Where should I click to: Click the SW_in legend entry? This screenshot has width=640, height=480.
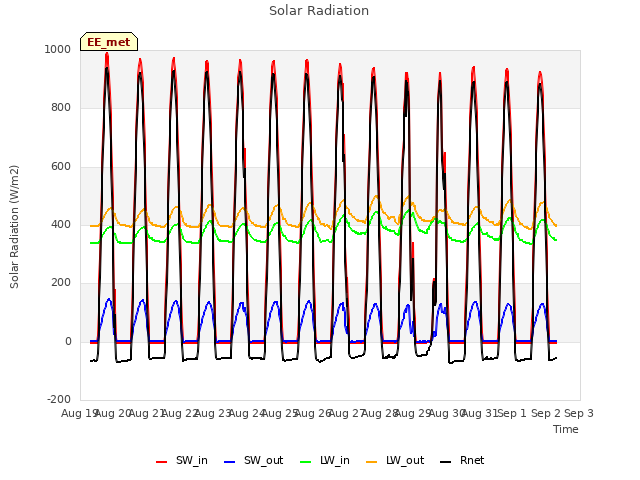182,460
